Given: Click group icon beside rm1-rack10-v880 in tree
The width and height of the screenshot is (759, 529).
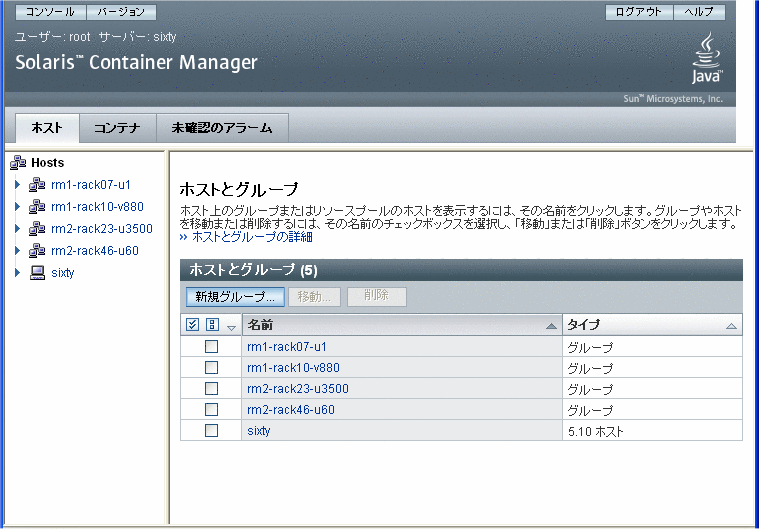Looking at the screenshot, I should (37, 207).
